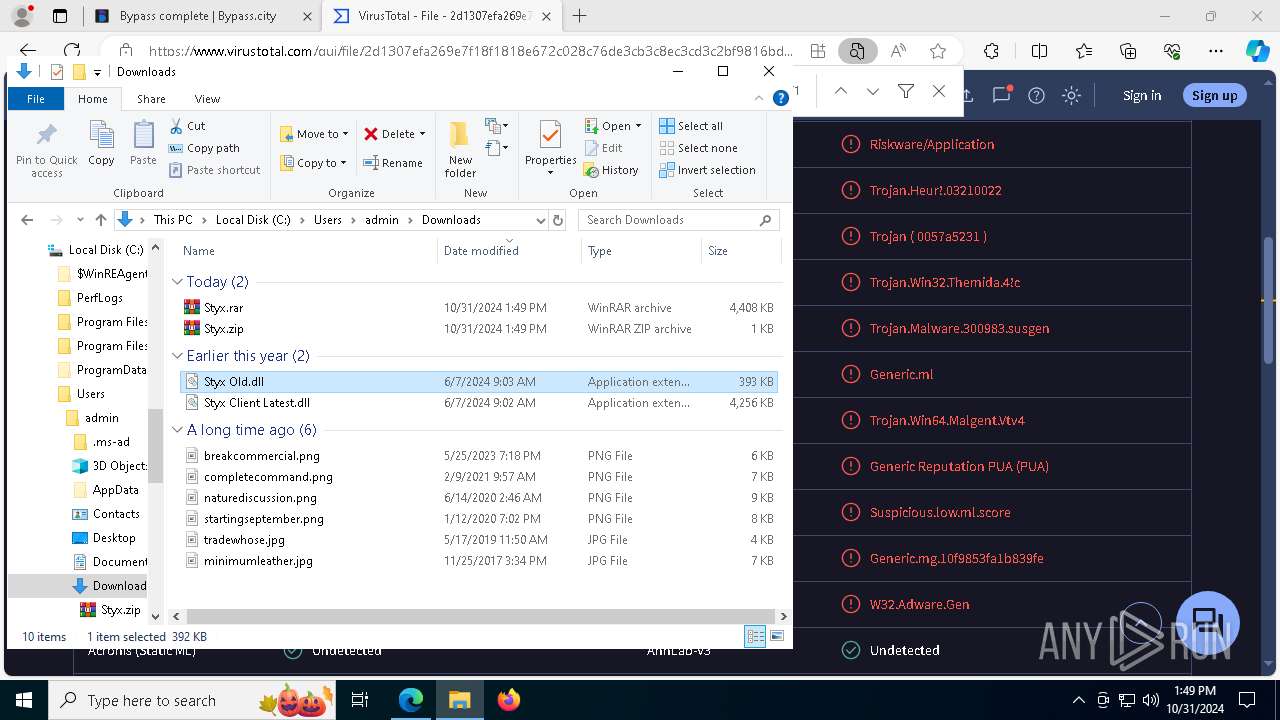Click the Up one level arrow in Explorer
The height and width of the screenshot is (720, 1280).
(x=100, y=220)
